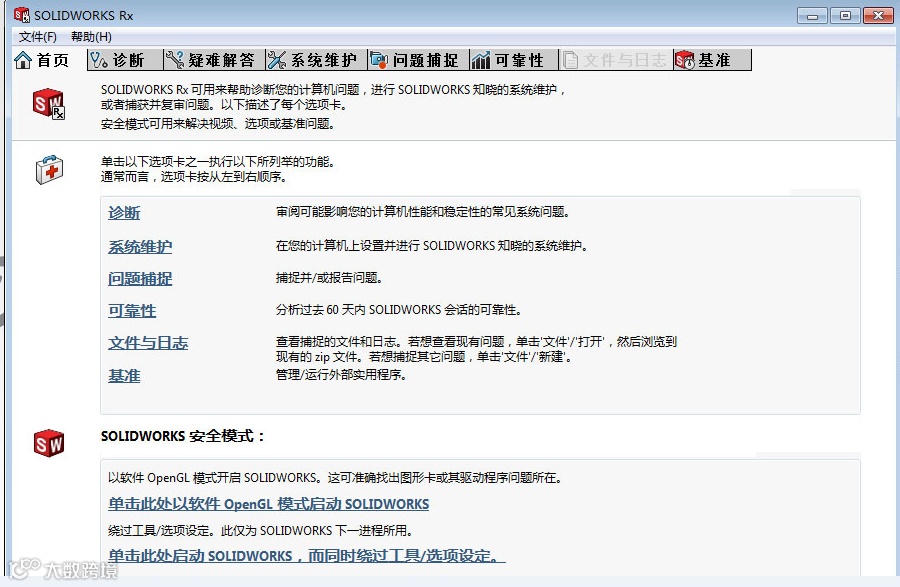Open the 帮助(H) menu
Image resolution: width=900 pixels, height=587 pixels.
point(91,37)
